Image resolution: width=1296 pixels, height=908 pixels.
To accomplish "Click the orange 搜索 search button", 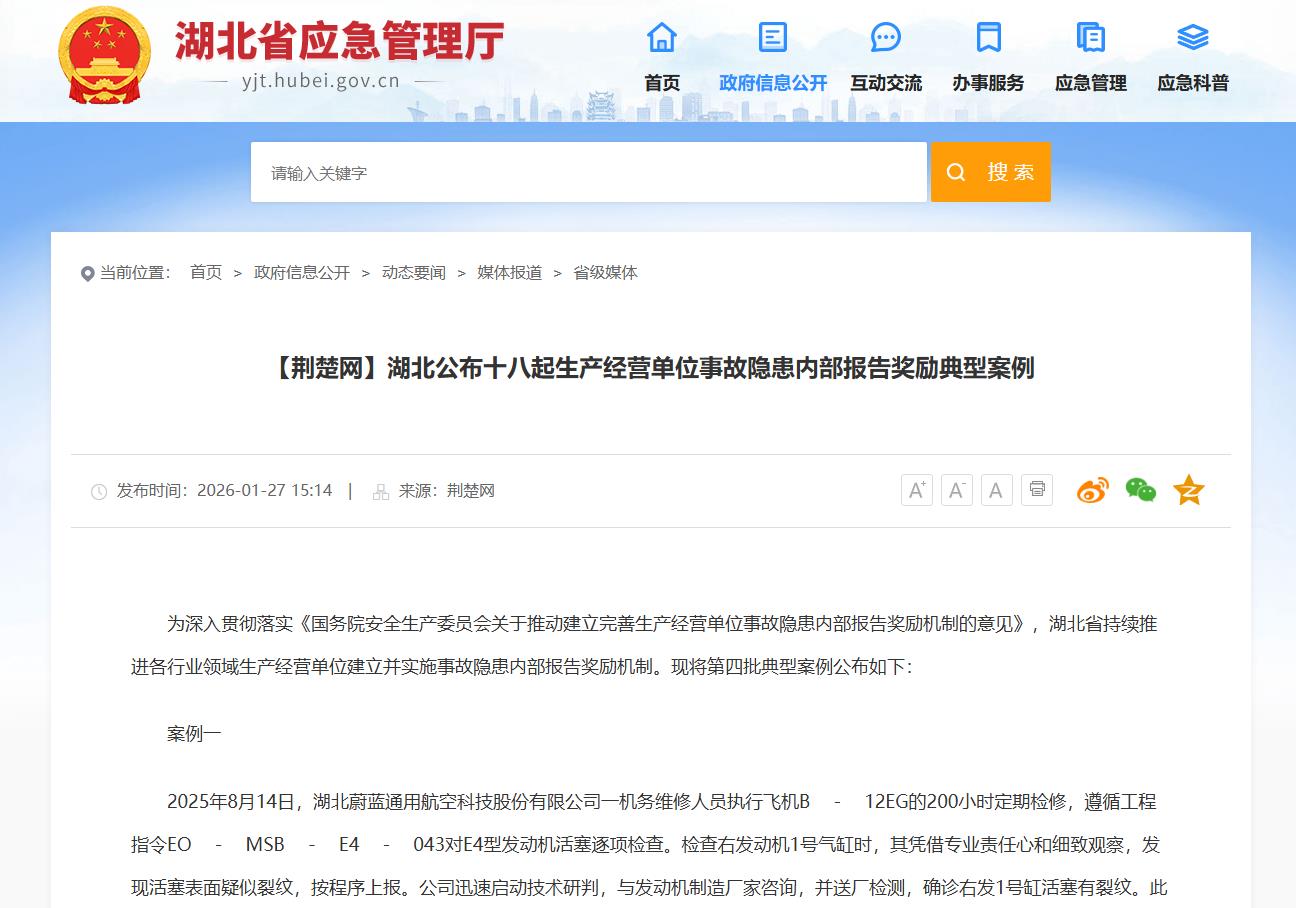I will 990,172.
